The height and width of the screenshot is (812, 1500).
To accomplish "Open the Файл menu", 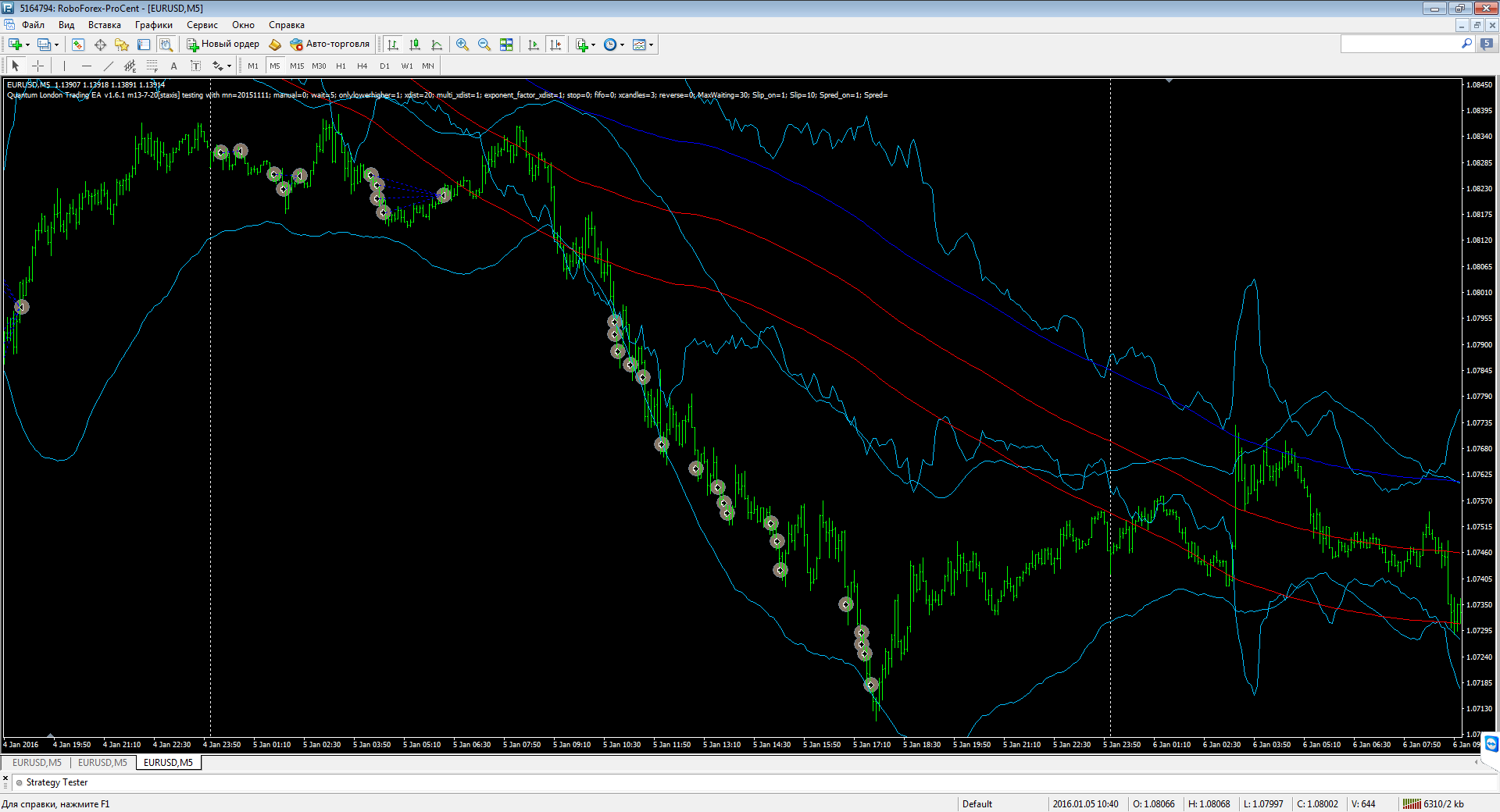I will (33, 25).
